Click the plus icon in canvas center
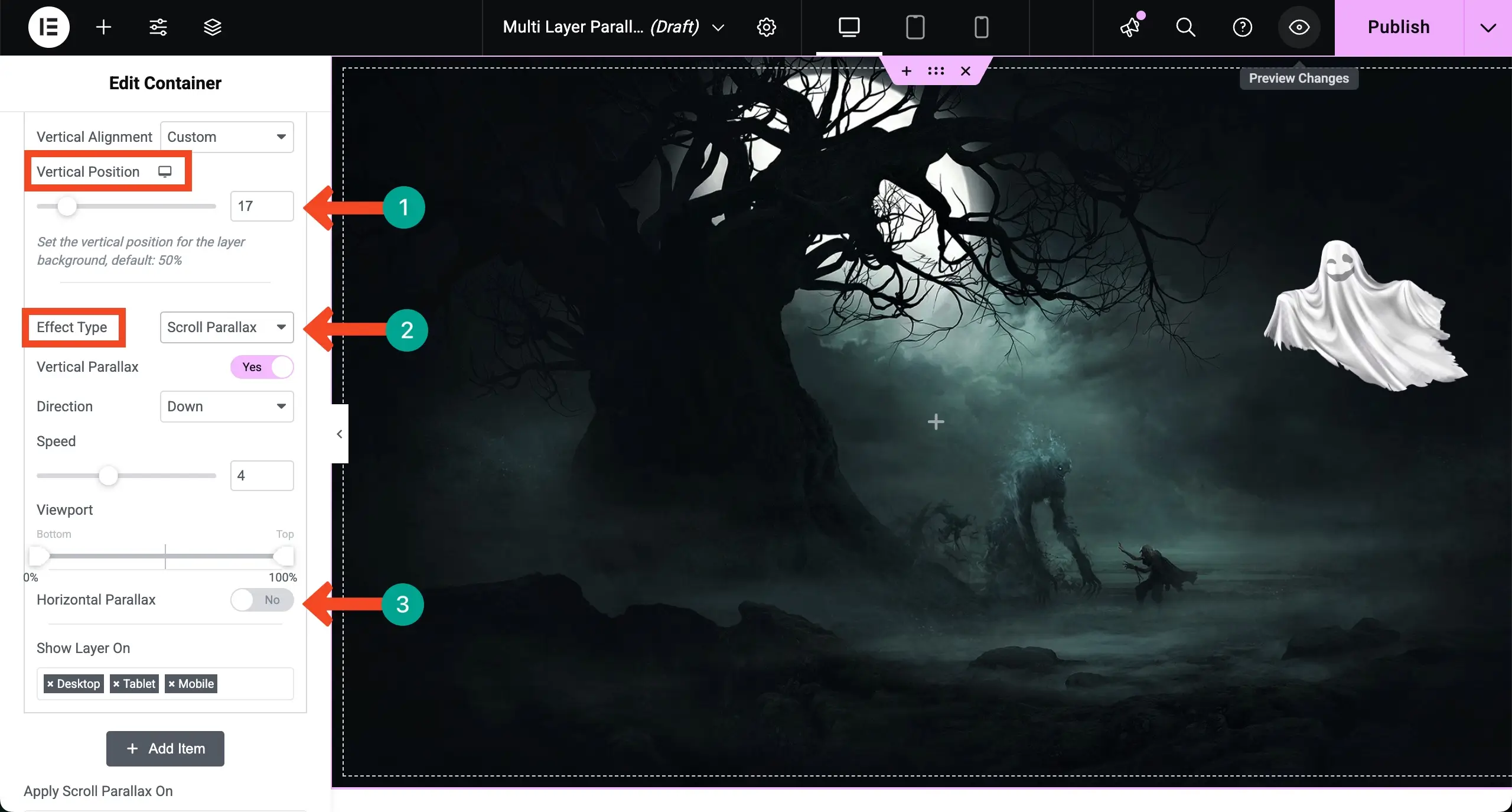1512x812 pixels. (936, 422)
